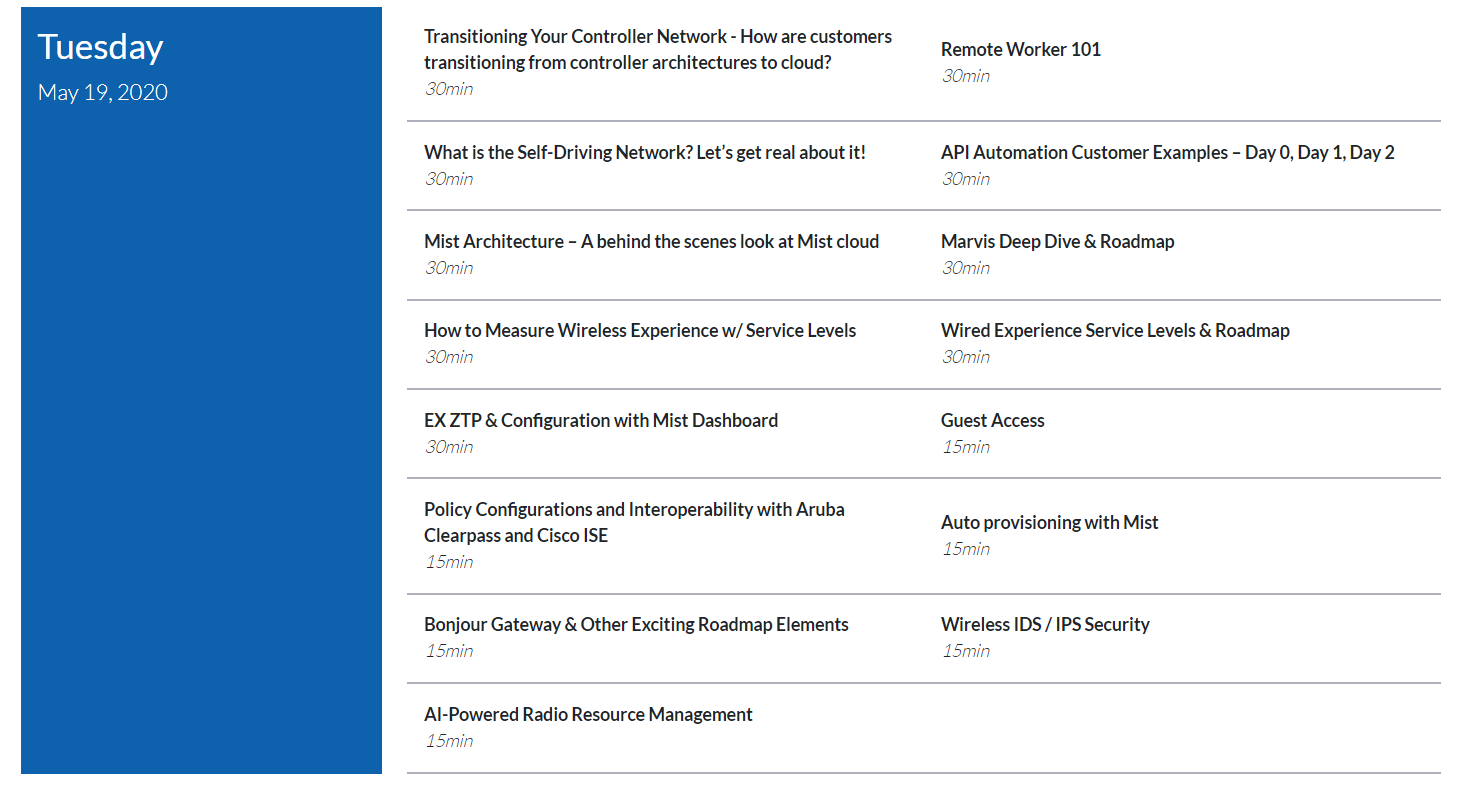Click the Guest Access session title
The height and width of the screenshot is (790, 1461).
coord(992,420)
